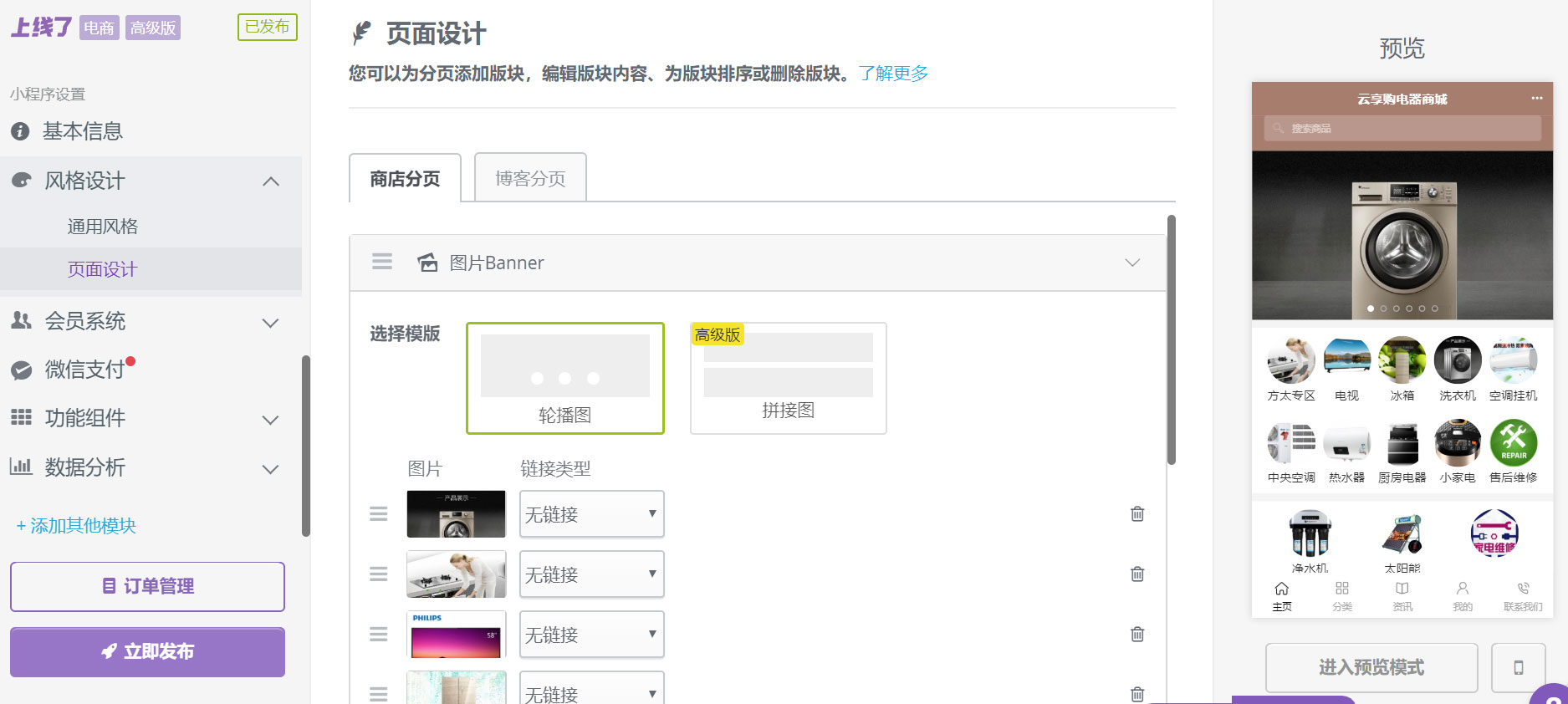Click the three-dot menu in preview header
1568x704 pixels.
click(1536, 98)
